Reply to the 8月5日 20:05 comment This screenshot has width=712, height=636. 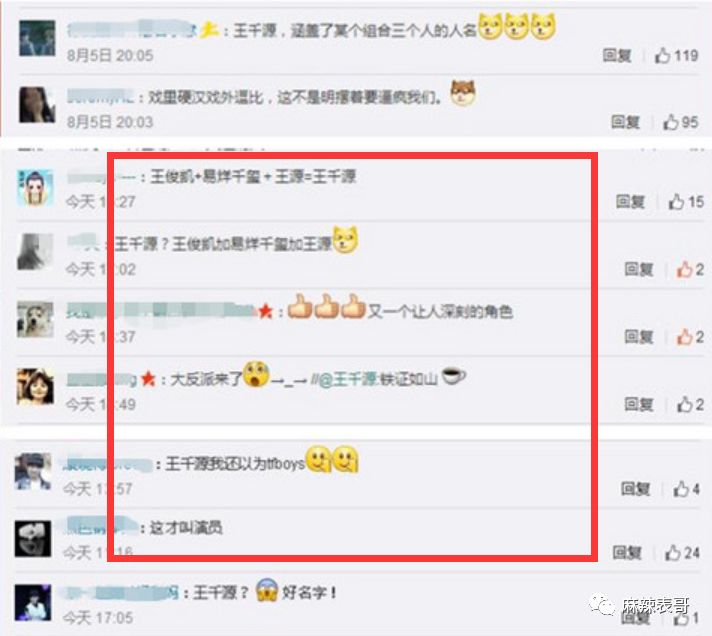617,55
